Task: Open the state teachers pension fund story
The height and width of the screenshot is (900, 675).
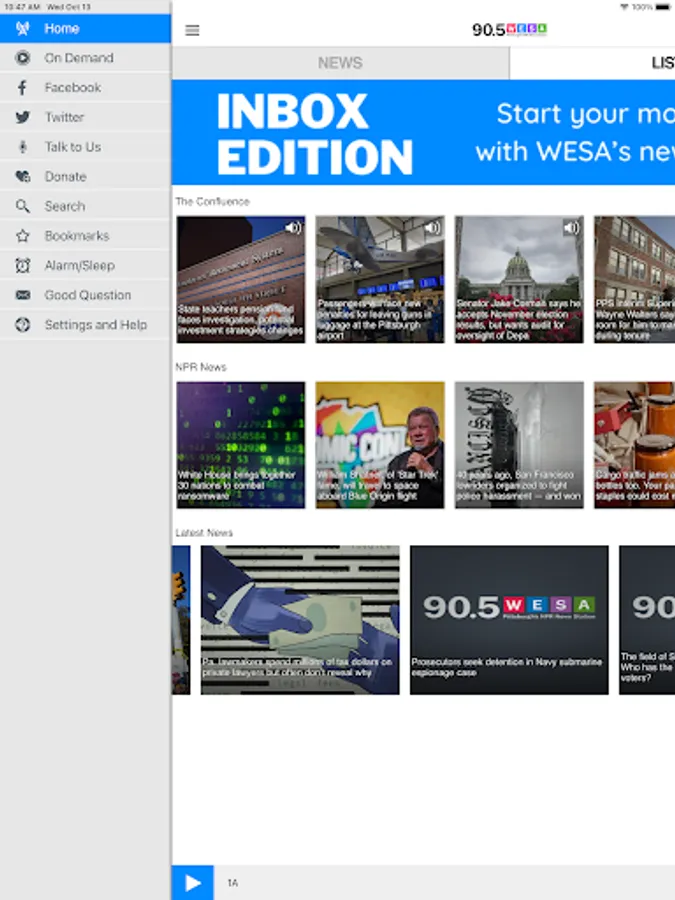Action: pos(241,280)
